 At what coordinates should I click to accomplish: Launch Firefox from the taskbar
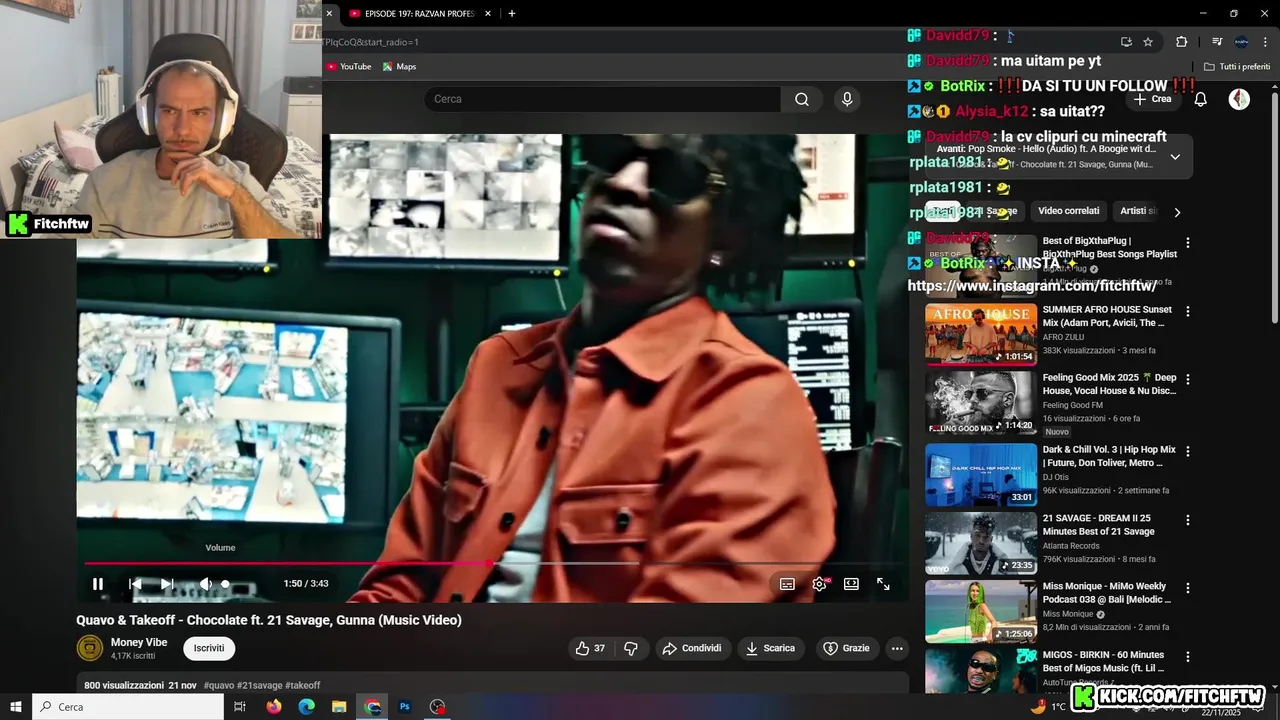point(274,707)
